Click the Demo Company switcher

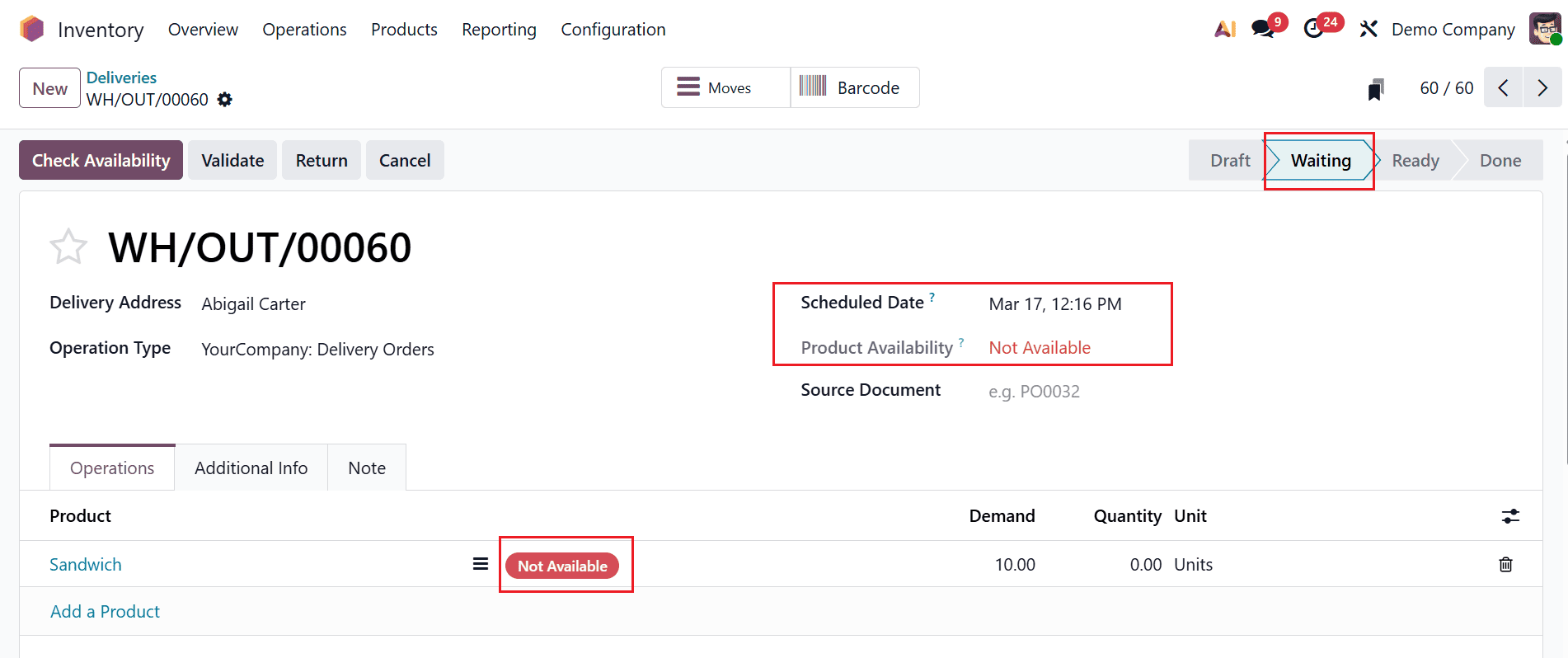[1453, 30]
